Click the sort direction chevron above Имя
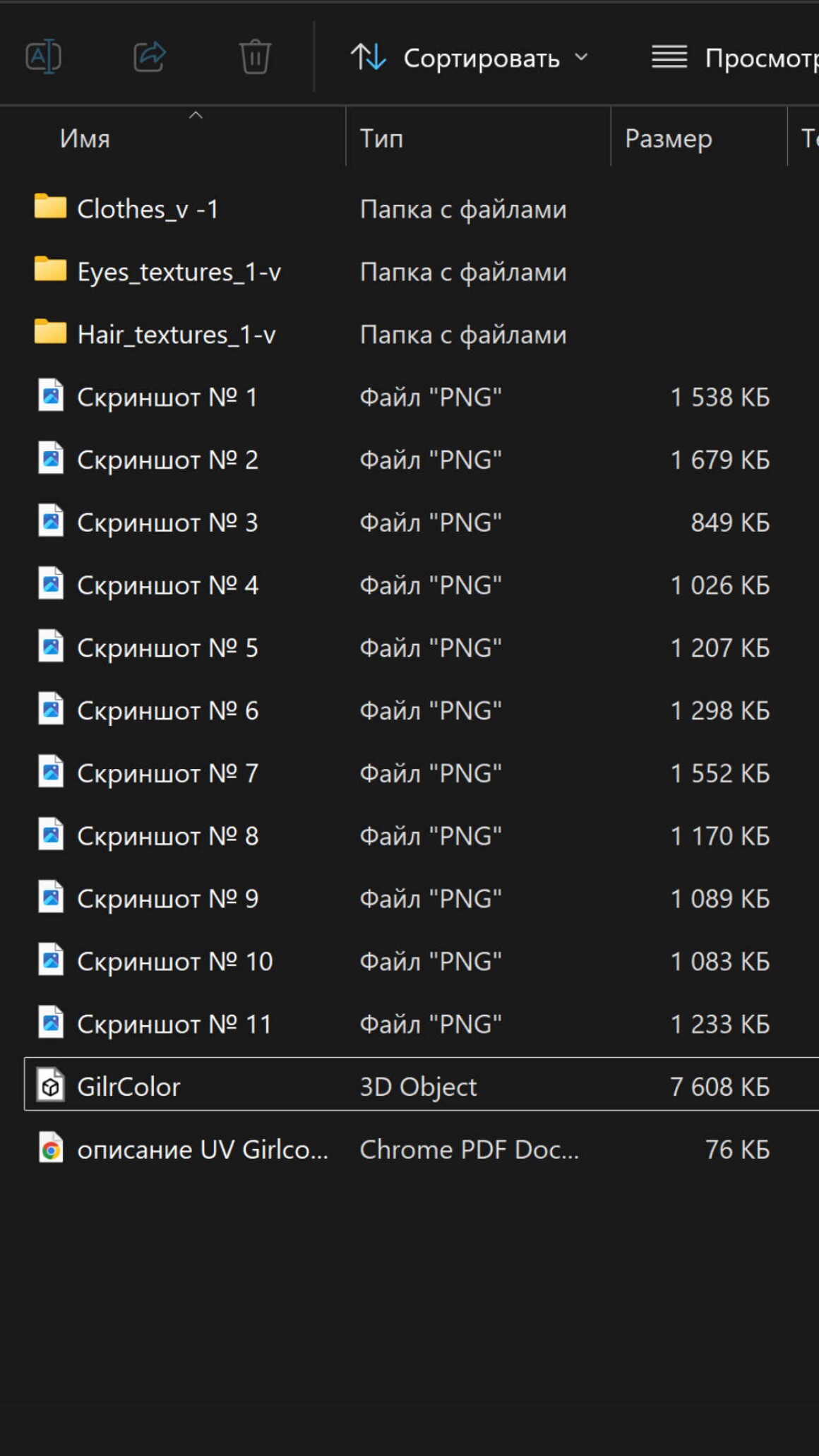819x1456 pixels. point(196,114)
